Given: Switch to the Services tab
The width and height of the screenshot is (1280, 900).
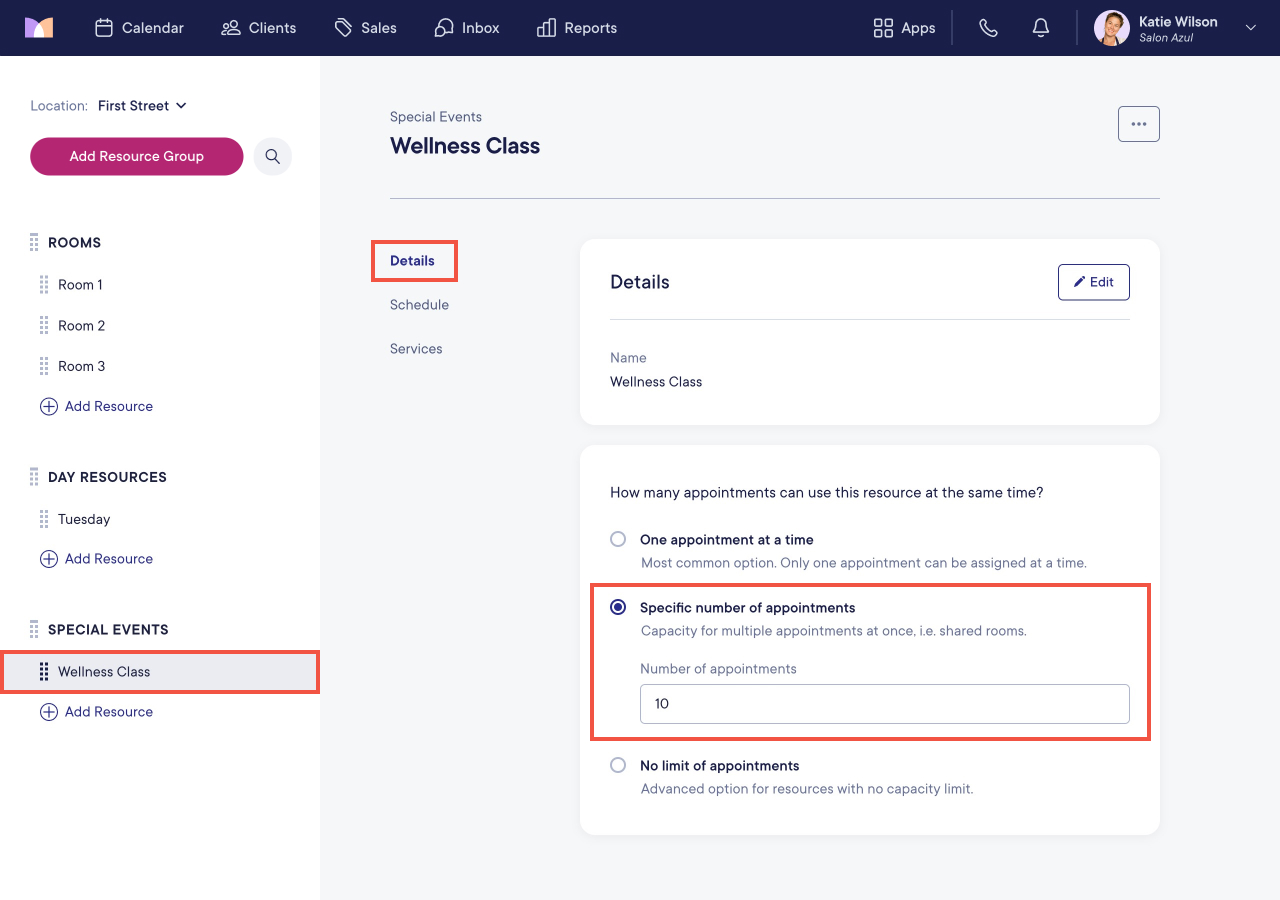Looking at the screenshot, I should pyautogui.click(x=416, y=349).
